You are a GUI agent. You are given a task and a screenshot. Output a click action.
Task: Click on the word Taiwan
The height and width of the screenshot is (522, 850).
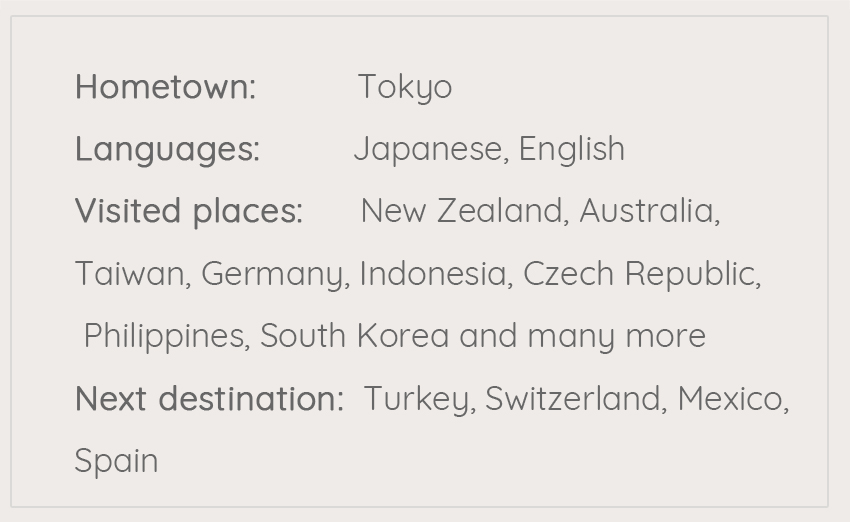tap(129, 273)
